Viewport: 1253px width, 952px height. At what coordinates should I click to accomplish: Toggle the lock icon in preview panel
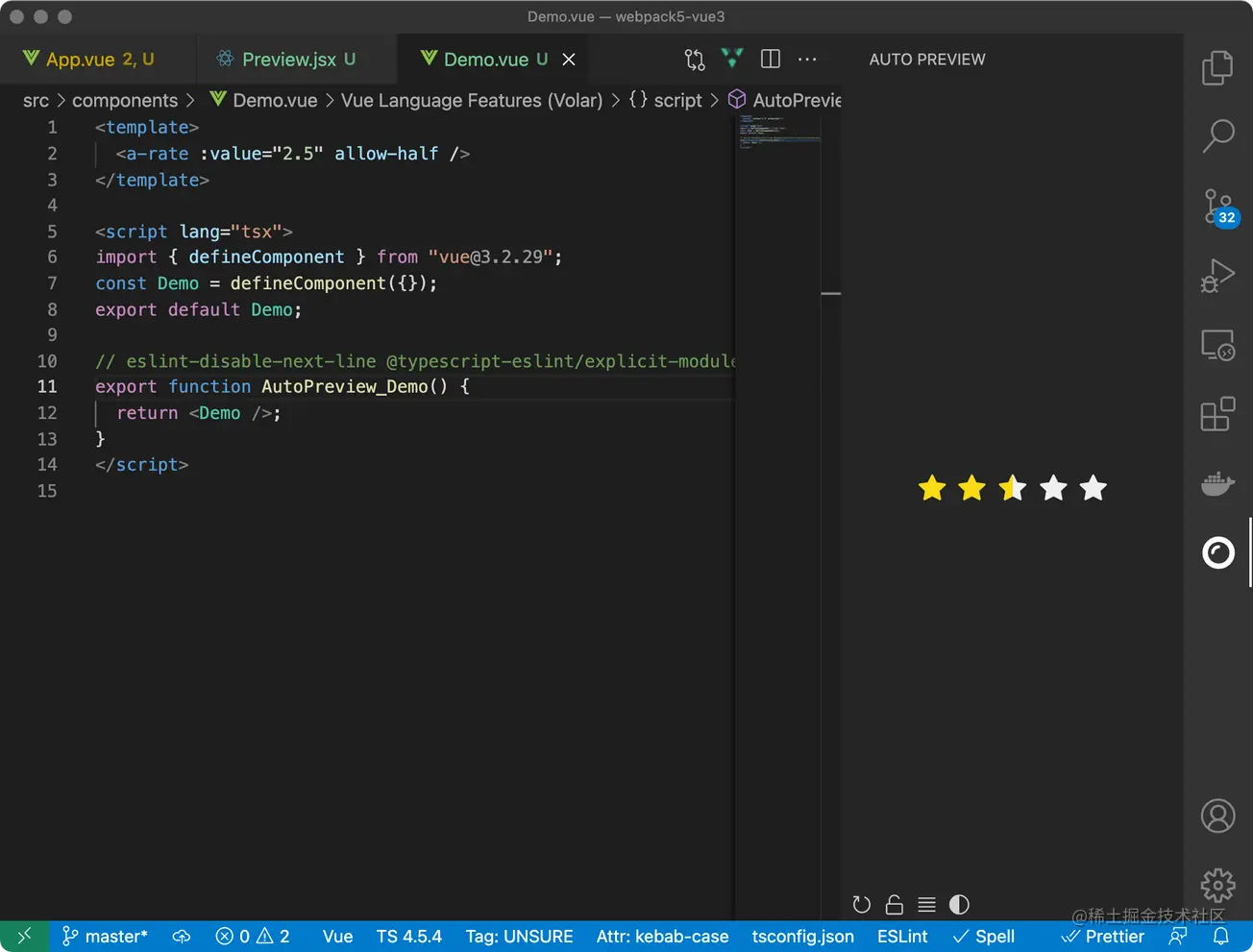894,905
